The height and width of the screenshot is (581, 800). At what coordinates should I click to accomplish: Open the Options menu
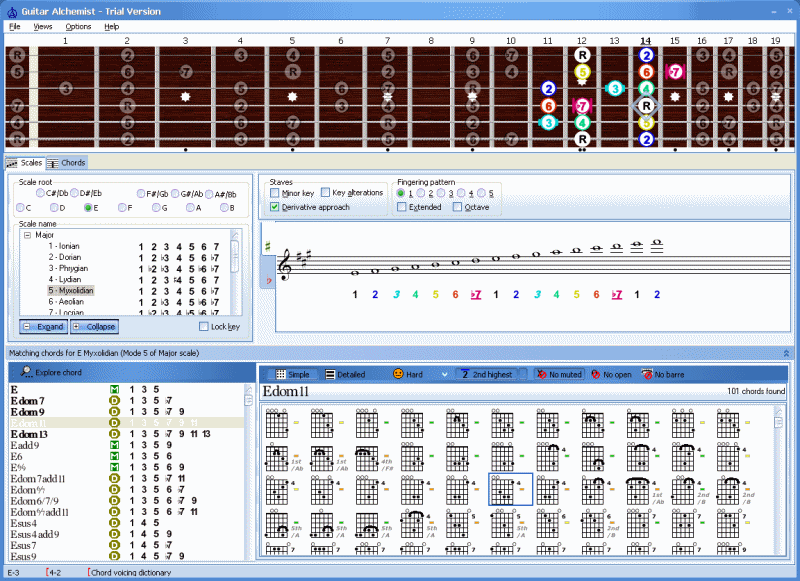pos(78,26)
